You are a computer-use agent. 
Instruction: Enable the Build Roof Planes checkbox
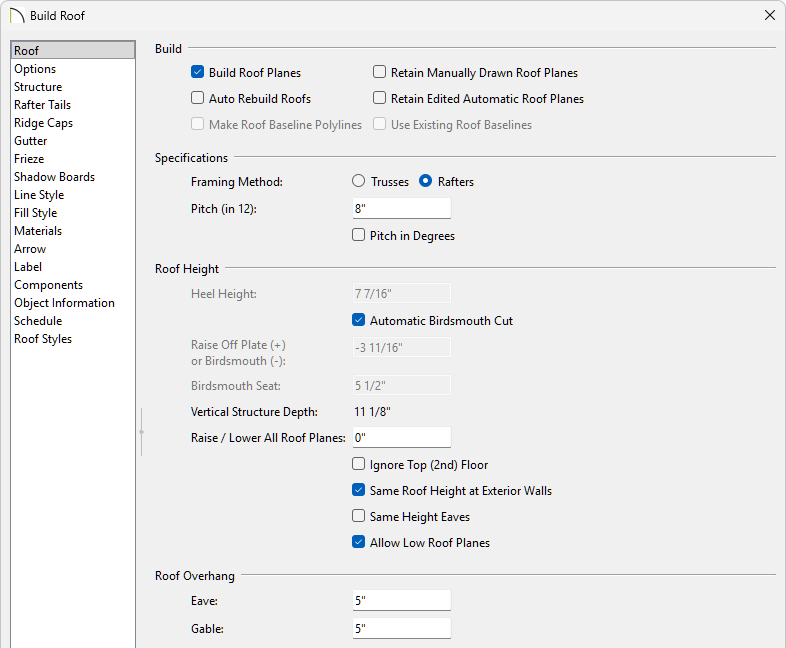pyautogui.click(x=198, y=73)
